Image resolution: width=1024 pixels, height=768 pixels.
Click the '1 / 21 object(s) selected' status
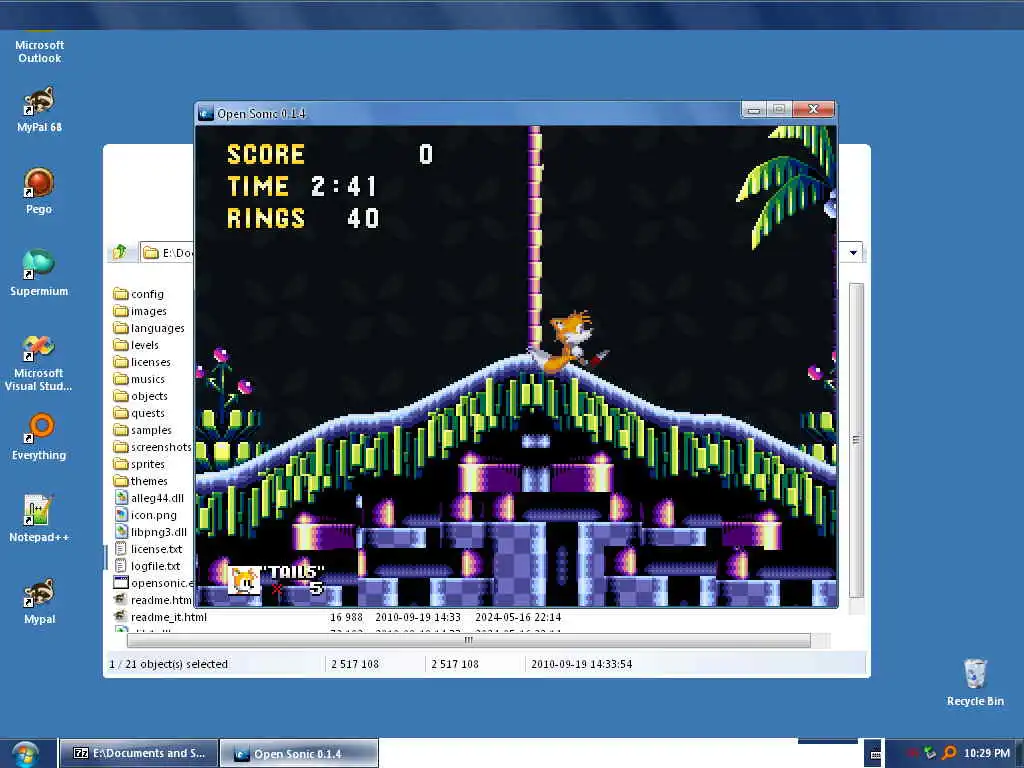click(x=168, y=664)
